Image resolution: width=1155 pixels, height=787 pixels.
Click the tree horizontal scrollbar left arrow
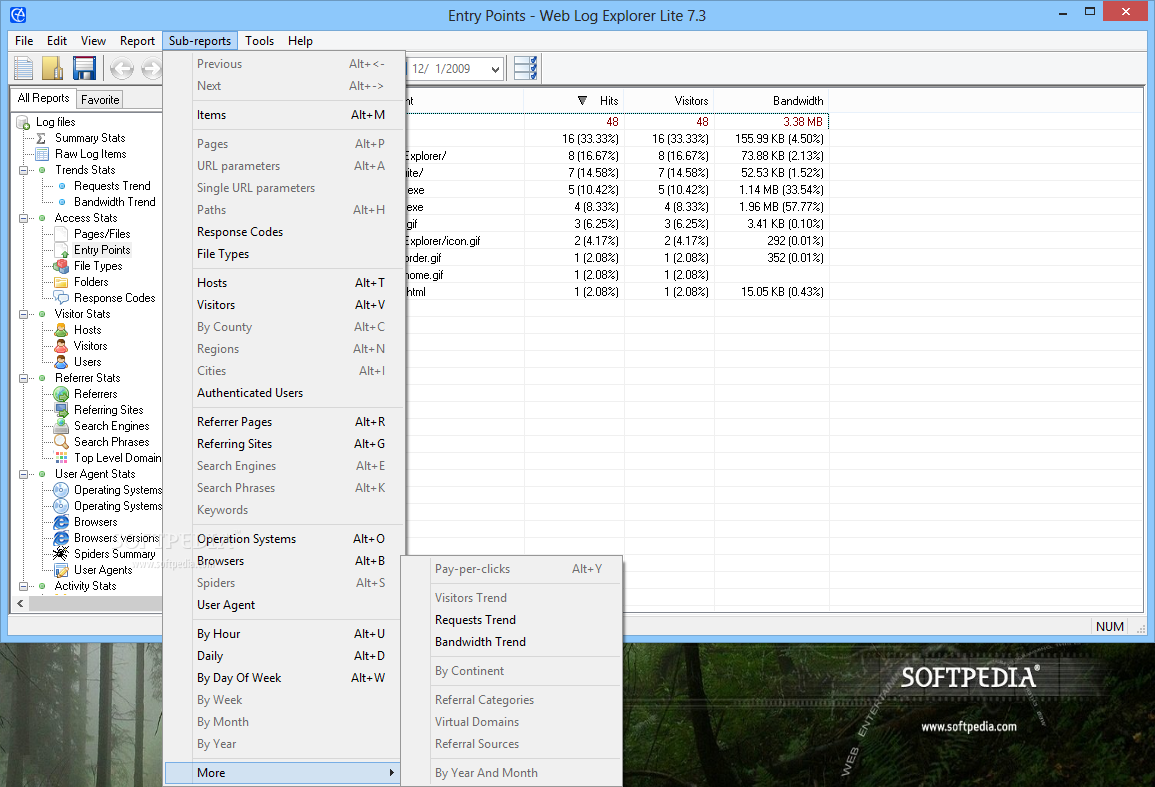tap(21, 604)
